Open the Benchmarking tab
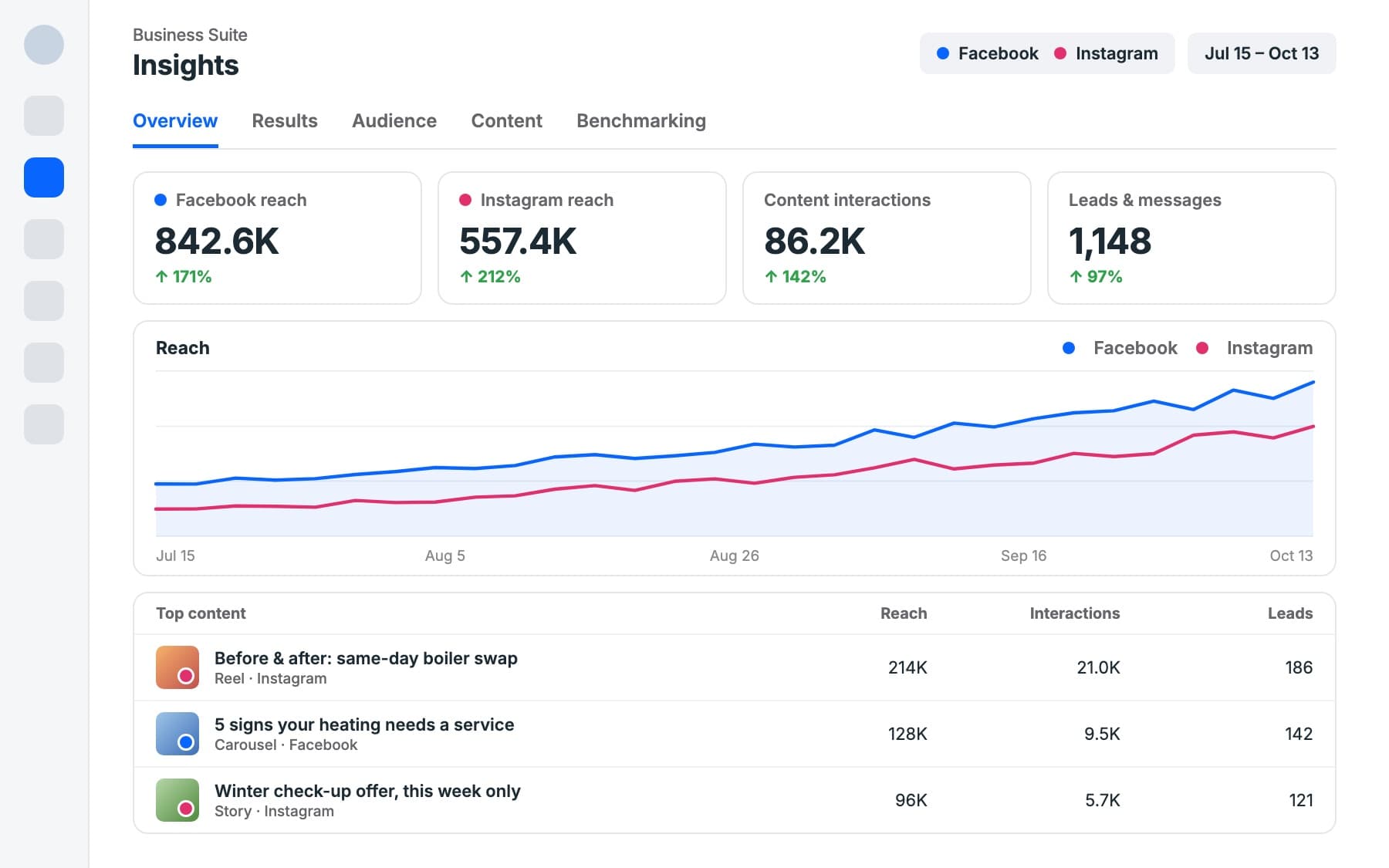The height and width of the screenshot is (868, 1389). pyautogui.click(x=641, y=121)
